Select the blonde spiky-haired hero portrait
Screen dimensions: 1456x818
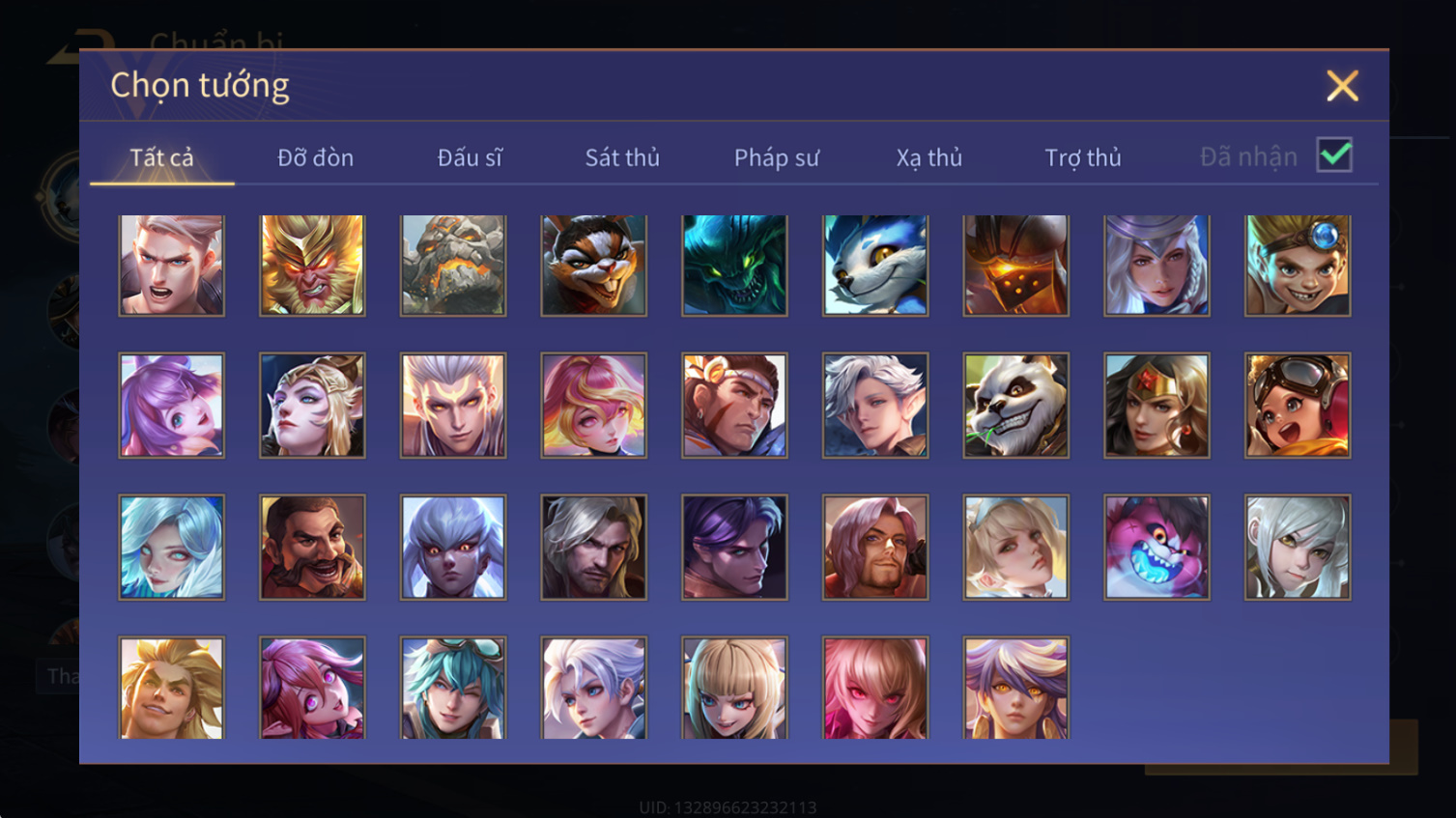(x=171, y=688)
